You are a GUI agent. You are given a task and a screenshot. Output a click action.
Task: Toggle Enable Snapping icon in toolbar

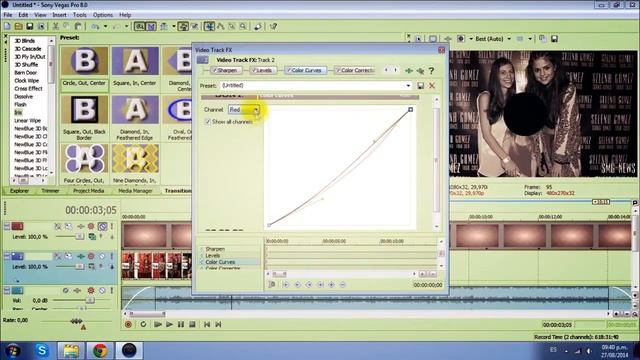[x=140, y=27]
